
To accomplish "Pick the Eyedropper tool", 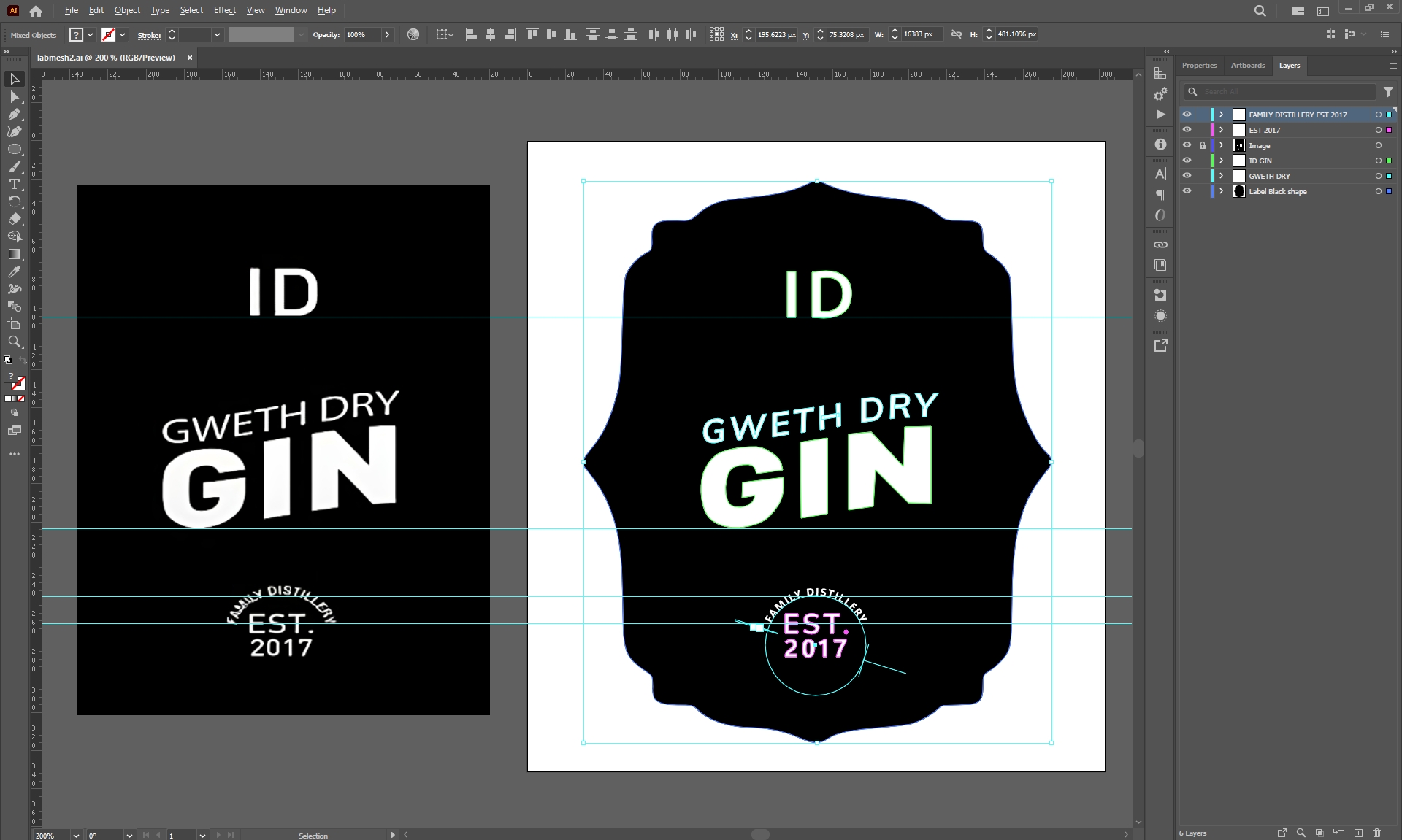I will 14,271.
